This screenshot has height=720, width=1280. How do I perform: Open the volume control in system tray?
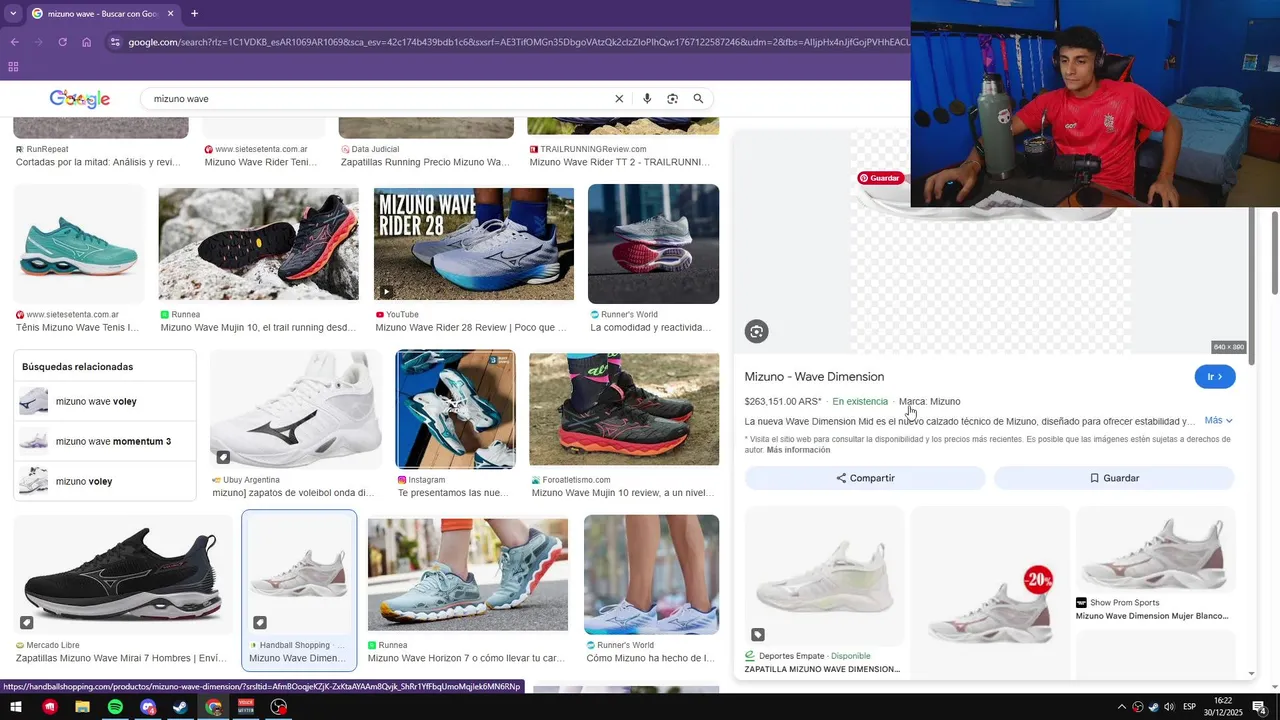coord(1169,707)
